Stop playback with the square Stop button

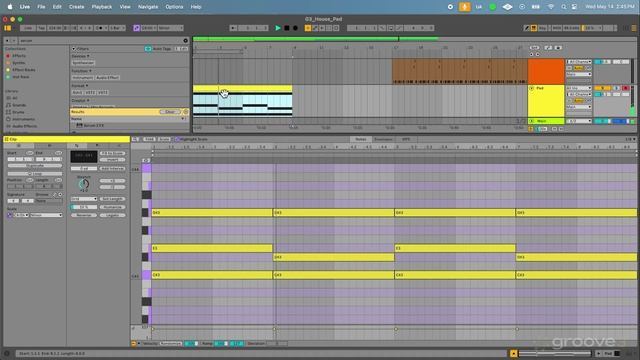pos(287,28)
